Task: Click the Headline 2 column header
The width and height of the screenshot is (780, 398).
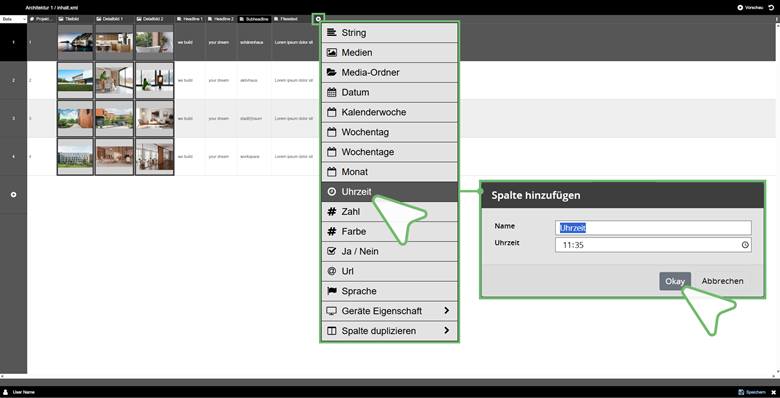Action: coord(221,19)
